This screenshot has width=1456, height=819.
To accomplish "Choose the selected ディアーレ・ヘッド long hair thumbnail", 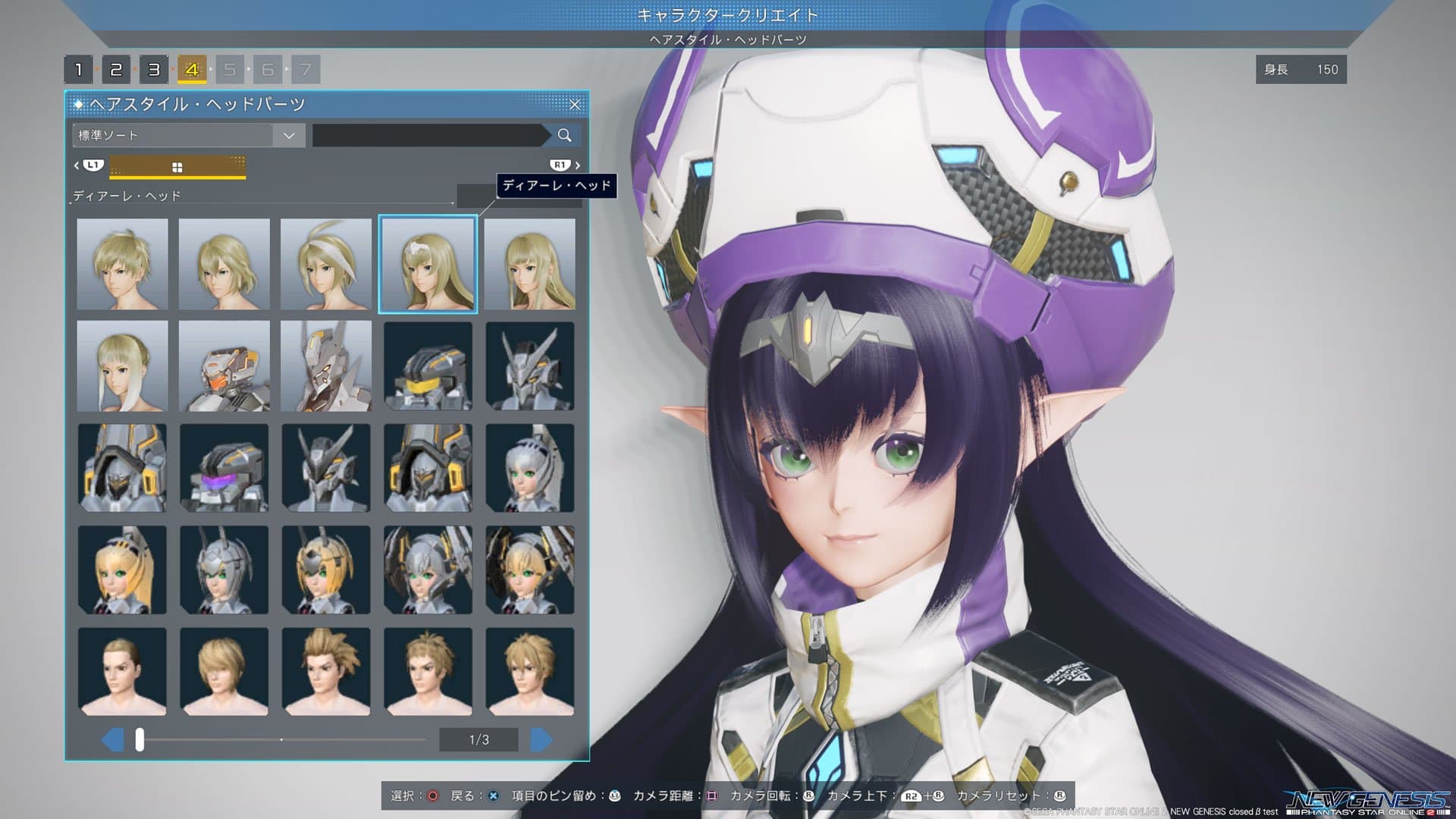I will coord(428,264).
